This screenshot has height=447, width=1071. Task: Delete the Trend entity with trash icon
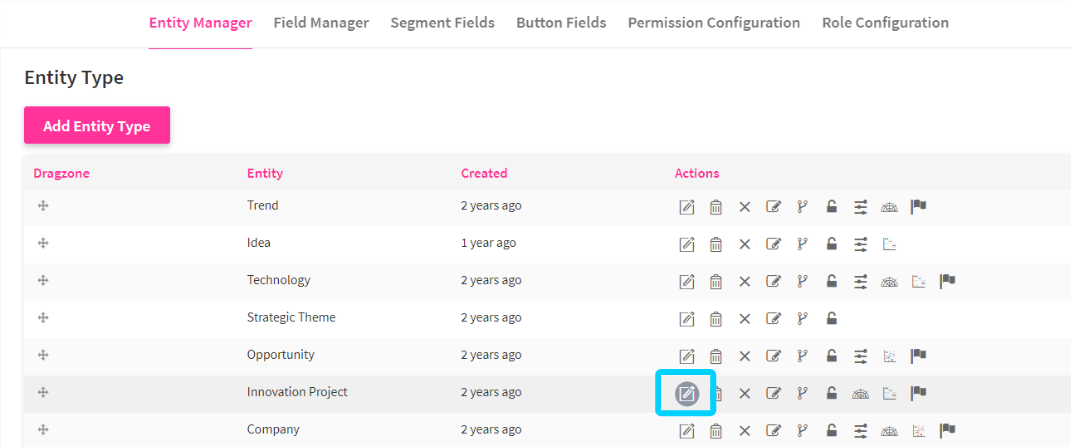pos(716,207)
